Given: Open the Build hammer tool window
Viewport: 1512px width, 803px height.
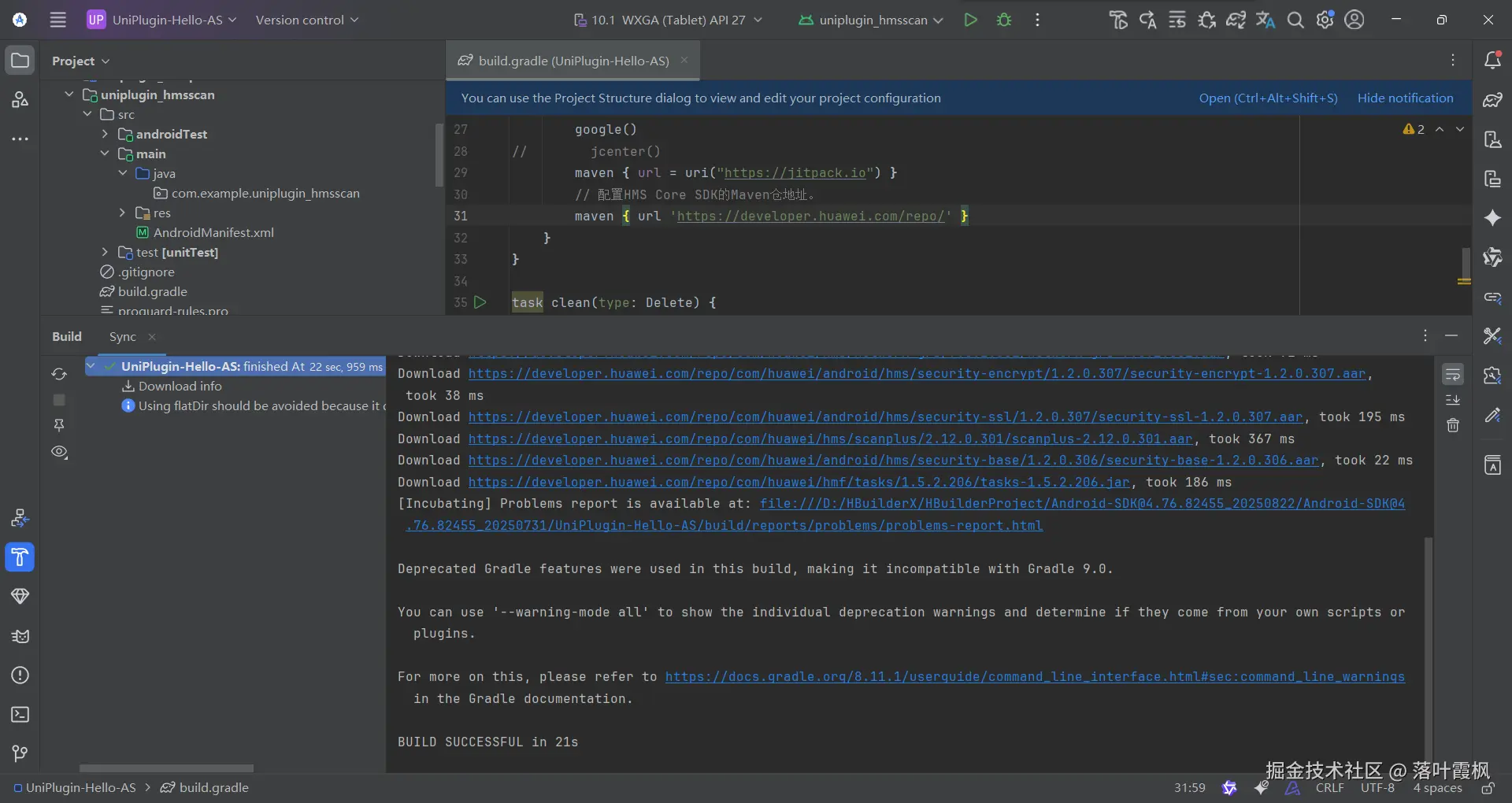Looking at the screenshot, I should 20,557.
